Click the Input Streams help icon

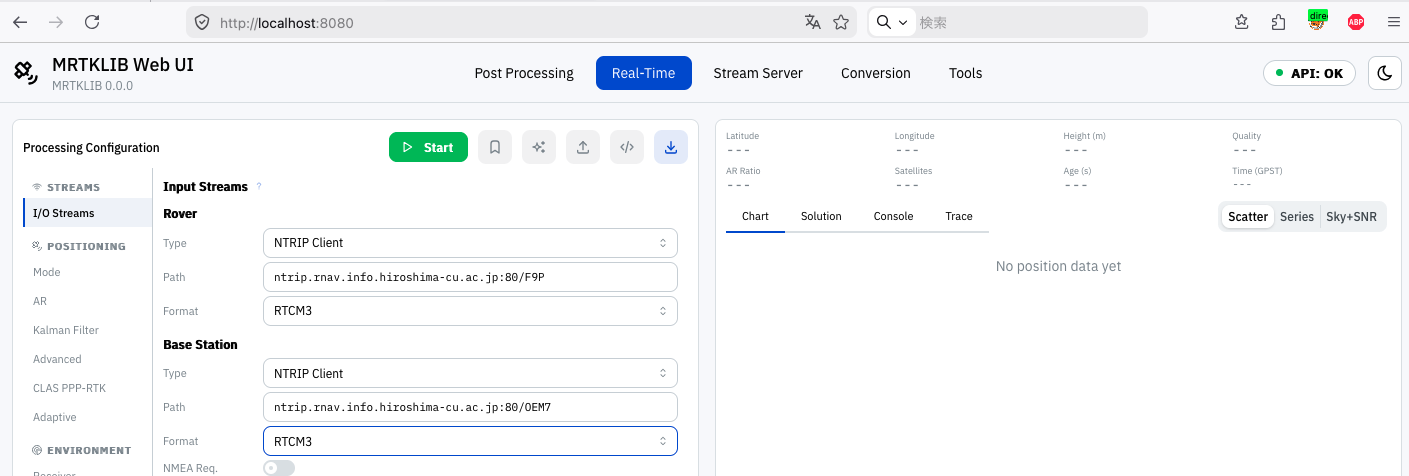tap(259, 187)
